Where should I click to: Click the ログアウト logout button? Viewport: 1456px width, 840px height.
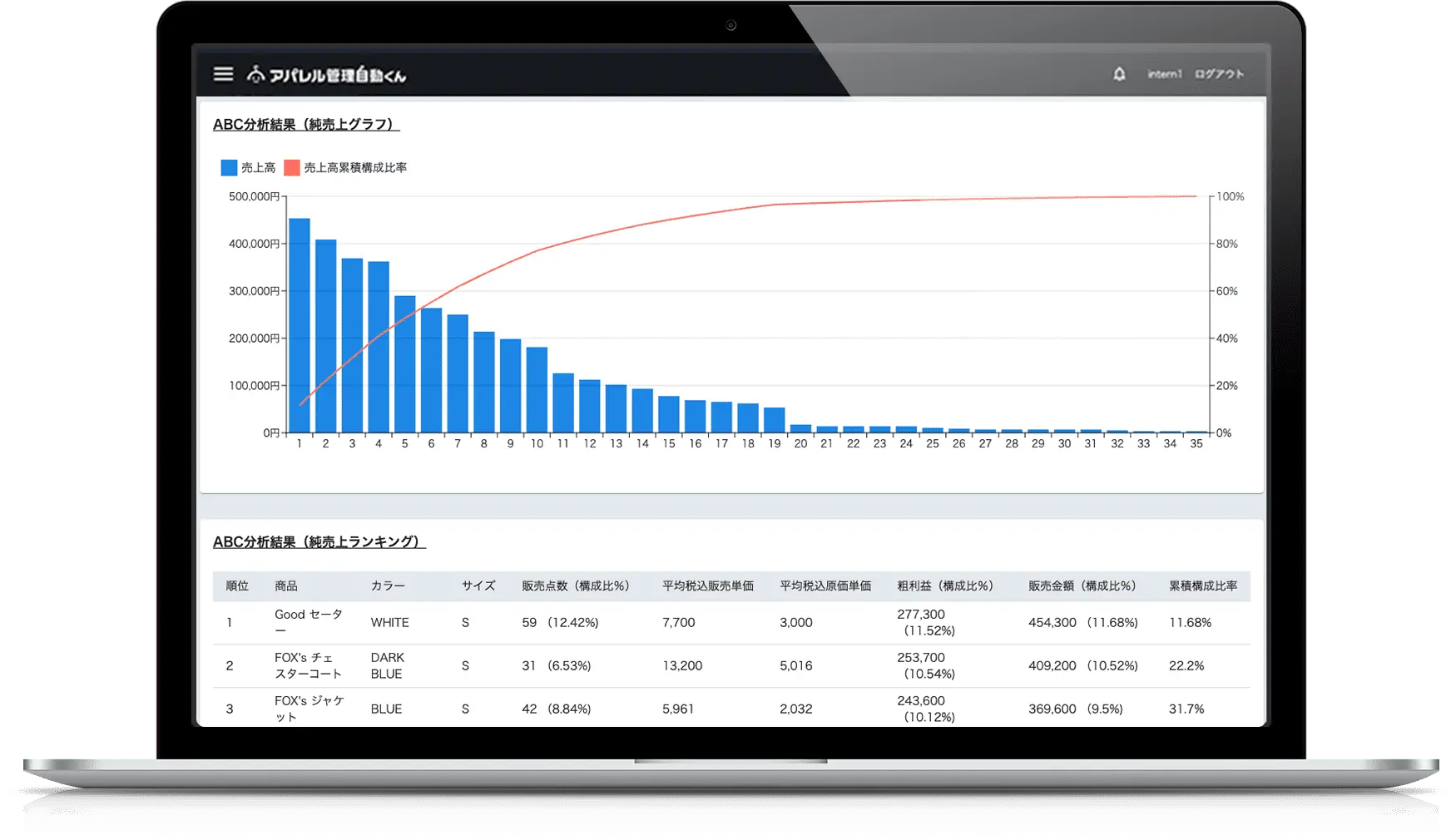(x=1219, y=74)
